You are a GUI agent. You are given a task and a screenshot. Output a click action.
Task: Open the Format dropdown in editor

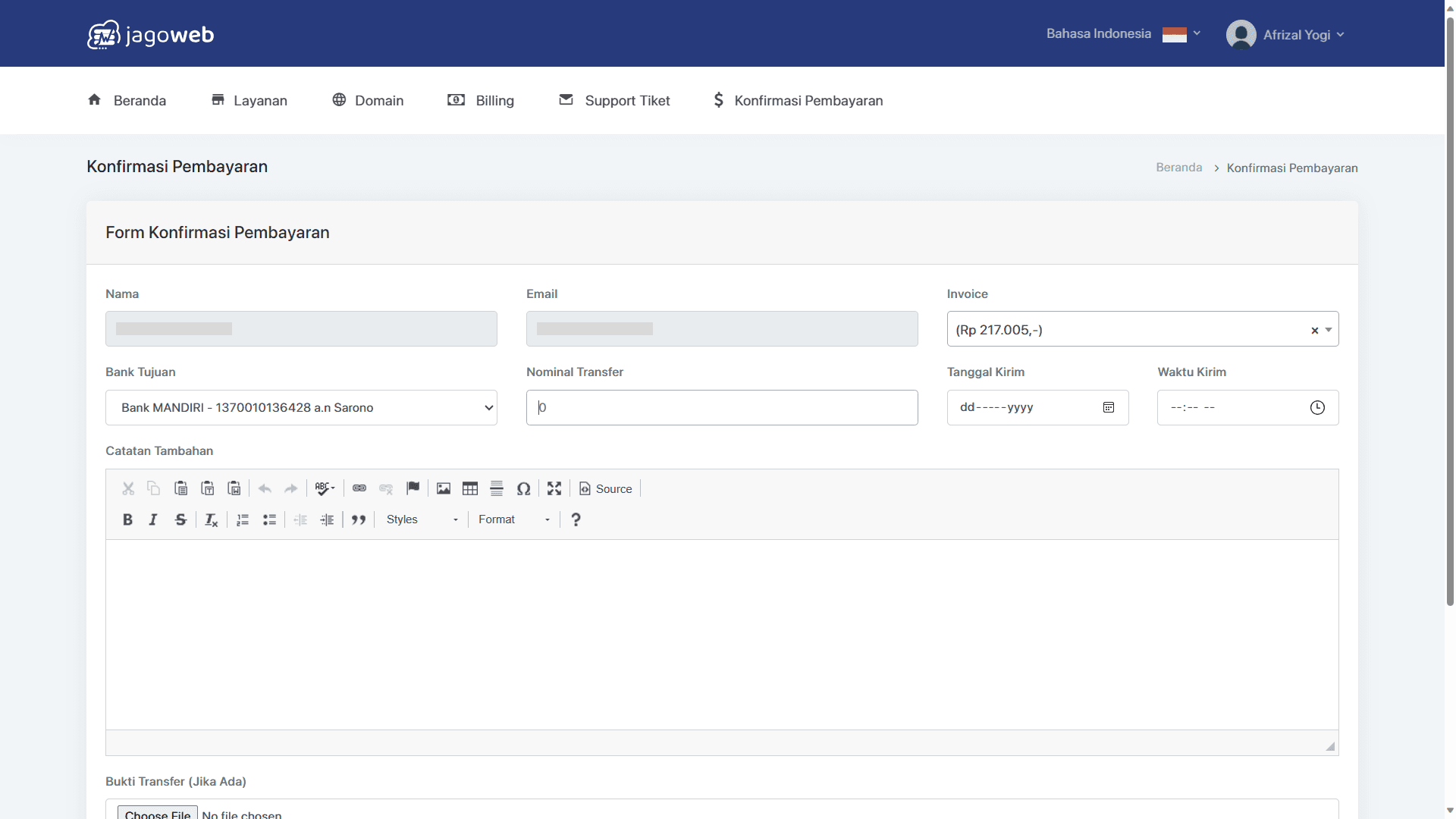[x=513, y=519]
